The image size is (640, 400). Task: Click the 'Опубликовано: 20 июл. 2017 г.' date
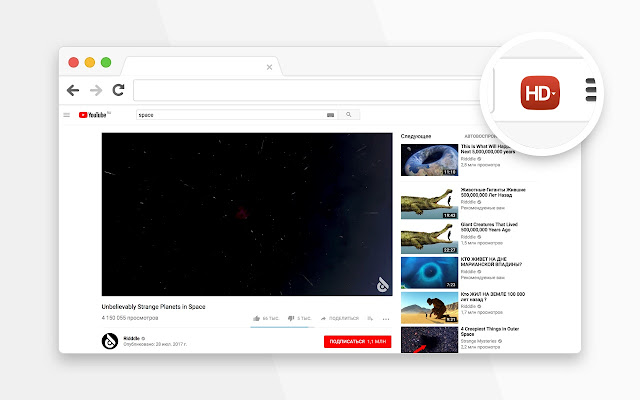tap(155, 344)
